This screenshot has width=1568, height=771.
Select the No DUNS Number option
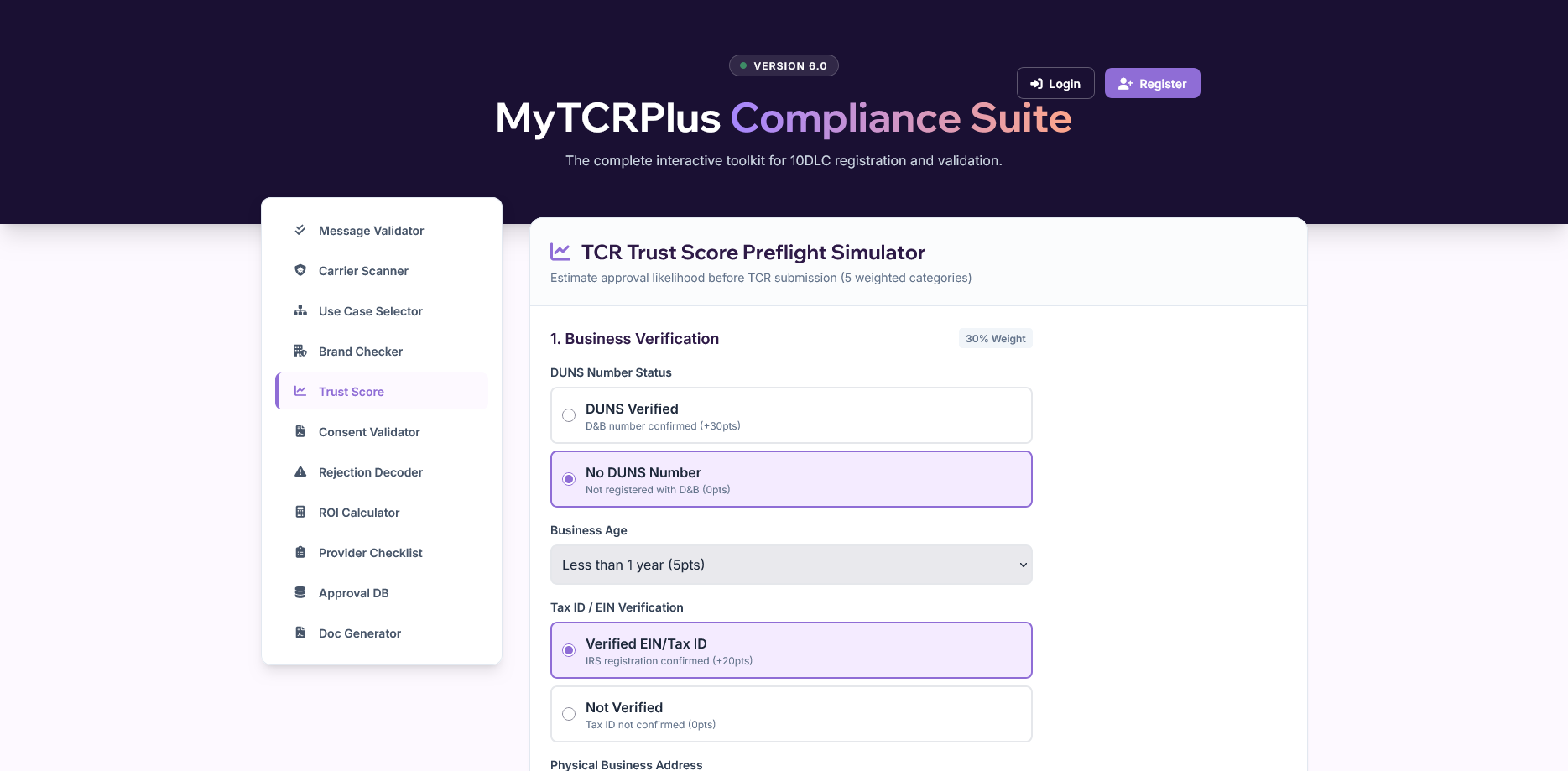[569, 479]
